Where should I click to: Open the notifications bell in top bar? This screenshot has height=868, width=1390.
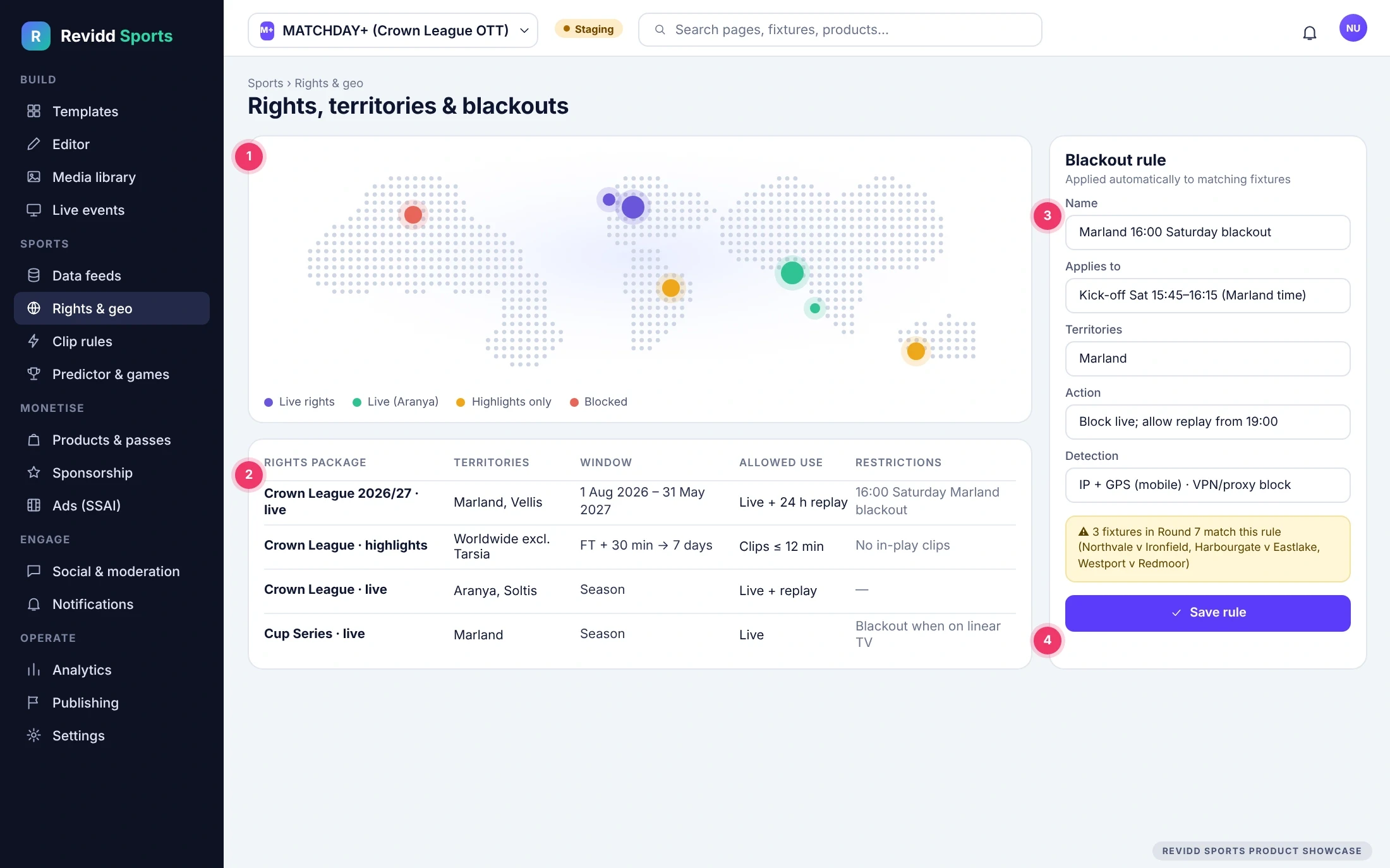[1310, 33]
